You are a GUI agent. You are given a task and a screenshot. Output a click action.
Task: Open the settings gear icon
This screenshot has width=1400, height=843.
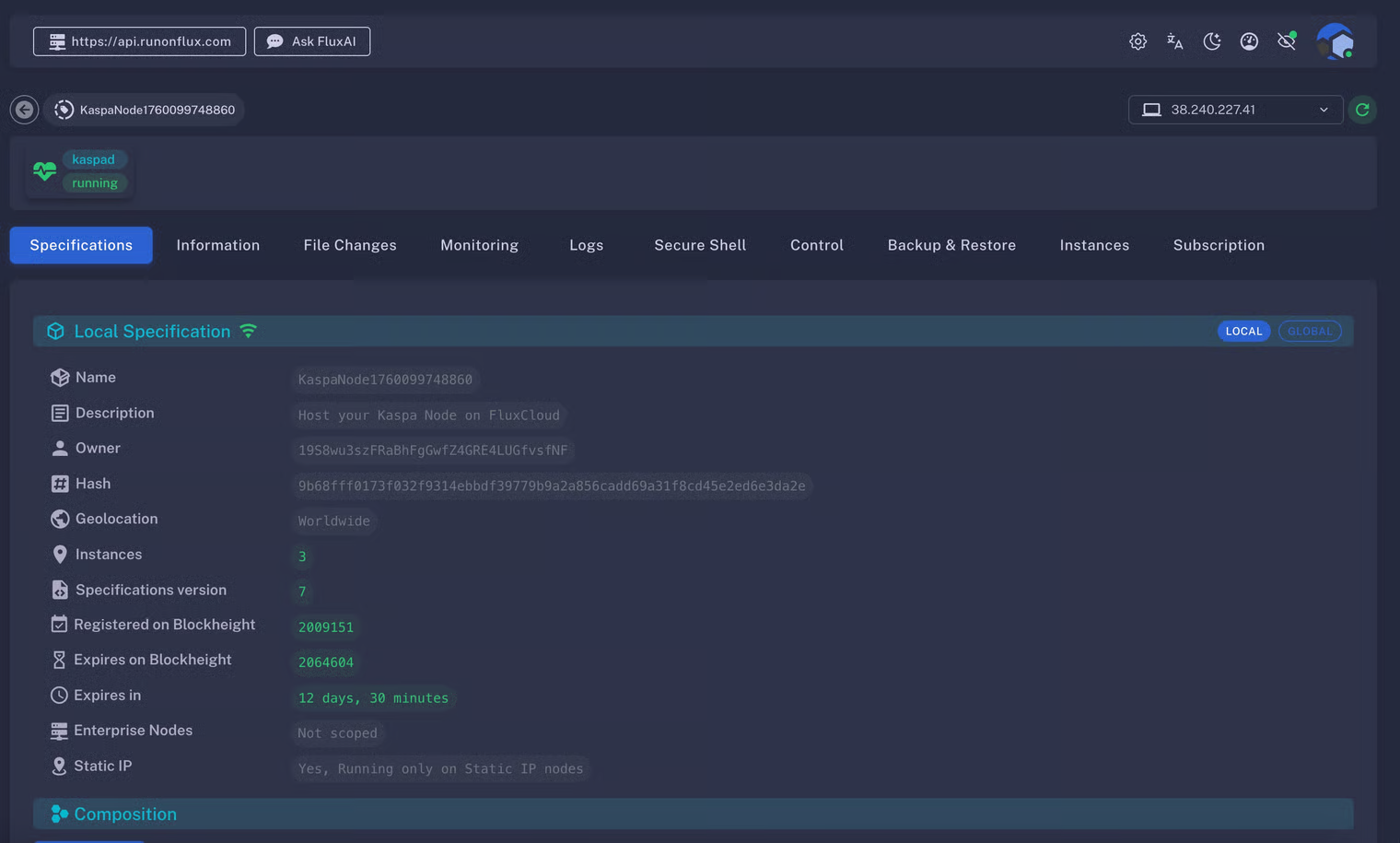[1137, 41]
